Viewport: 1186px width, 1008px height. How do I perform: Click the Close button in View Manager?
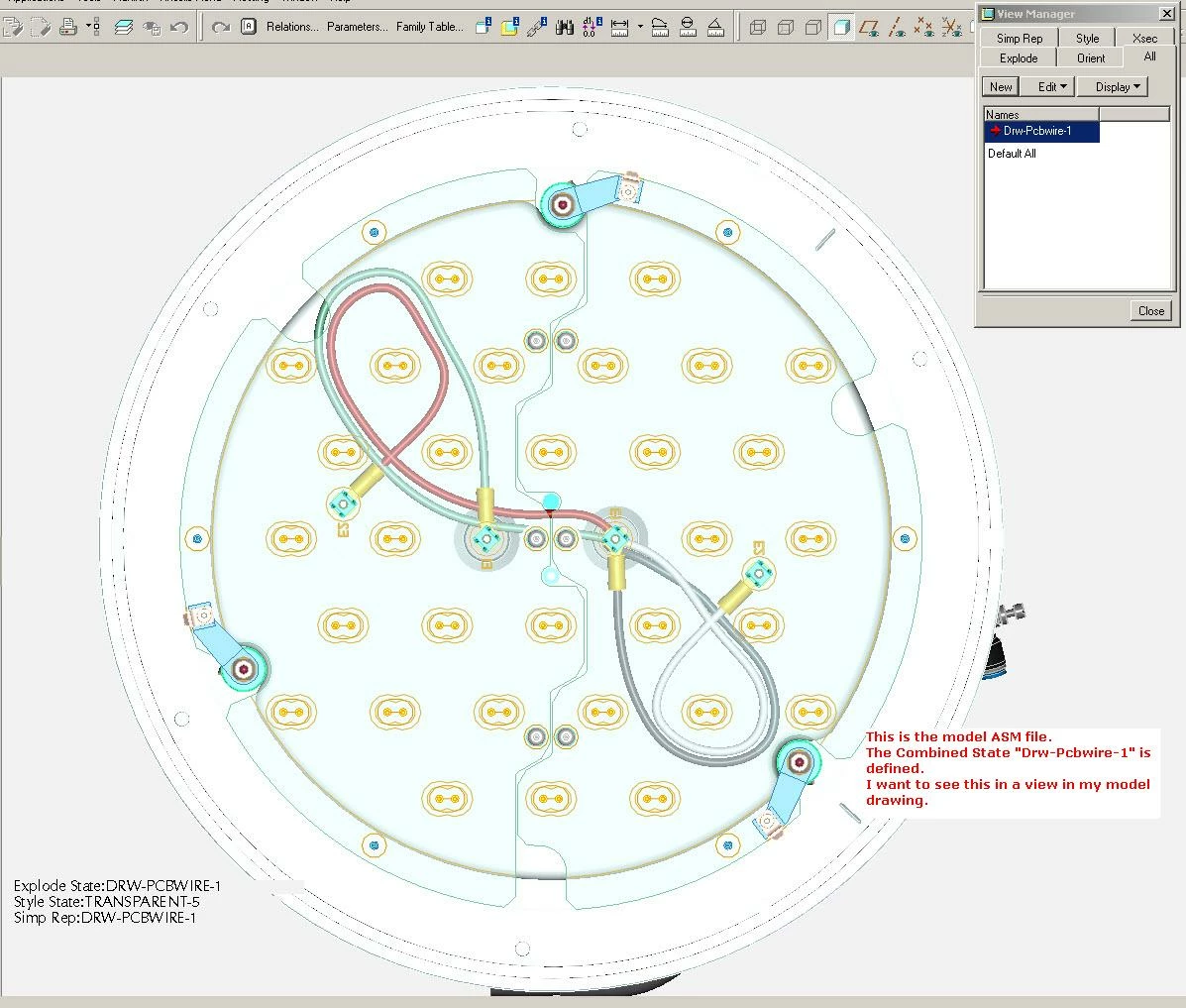[1150, 311]
